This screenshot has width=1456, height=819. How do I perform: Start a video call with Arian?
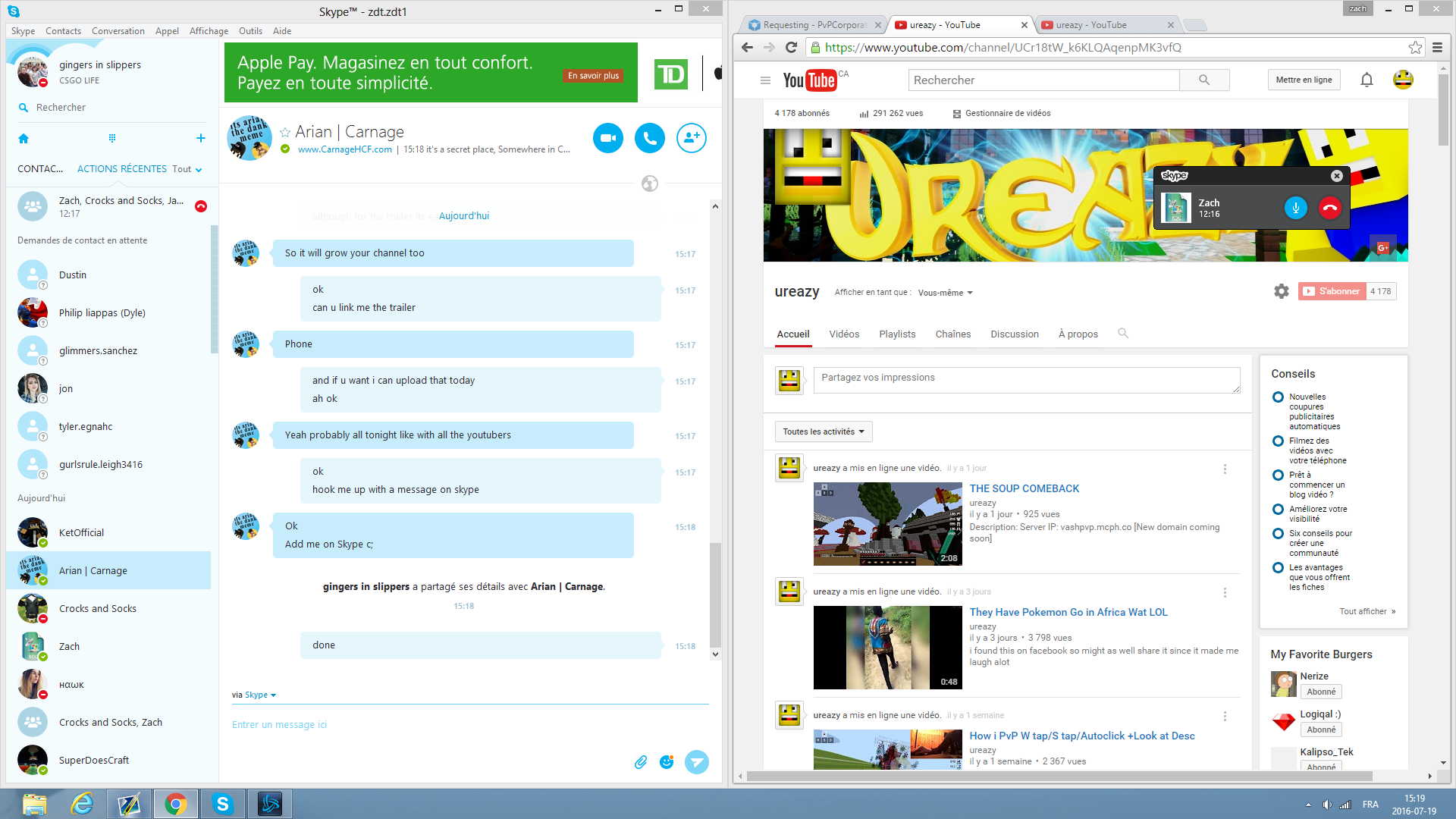[607, 138]
